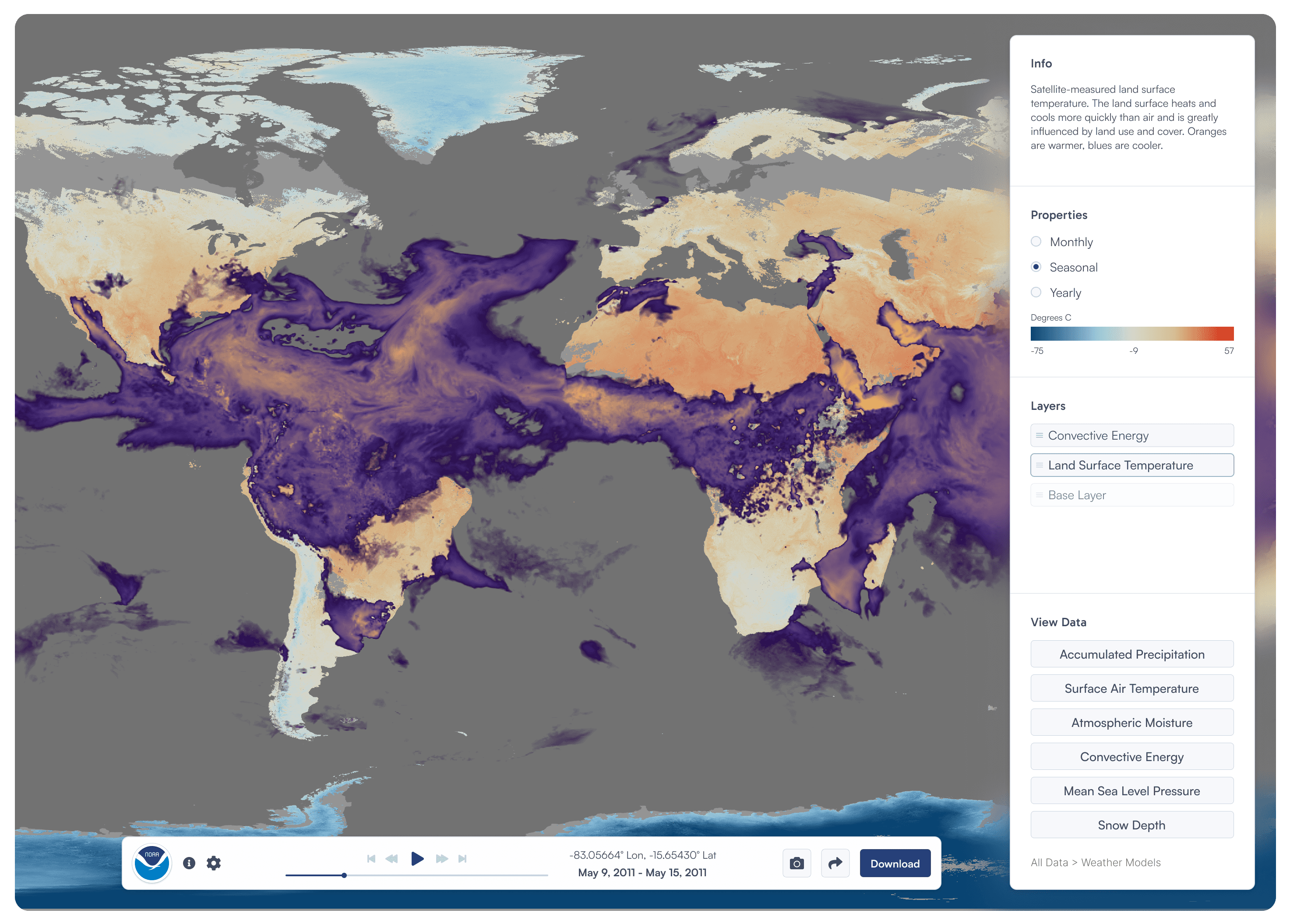This screenshot has width=1290, height=924.
Task: Select the Convective Energy layer row
Action: pyautogui.click(x=1132, y=435)
